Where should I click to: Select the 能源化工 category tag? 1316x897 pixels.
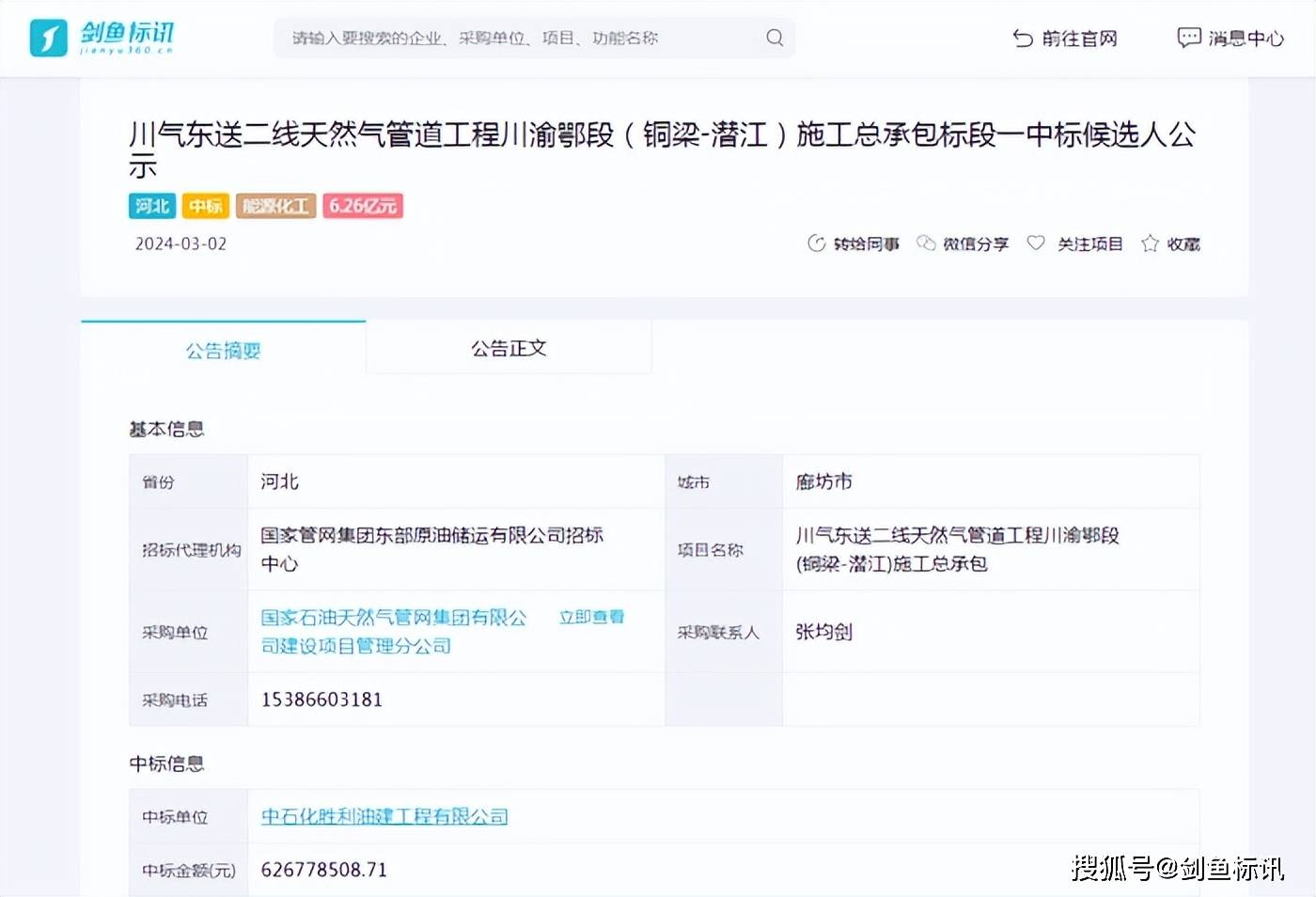[x=275, y=205]
